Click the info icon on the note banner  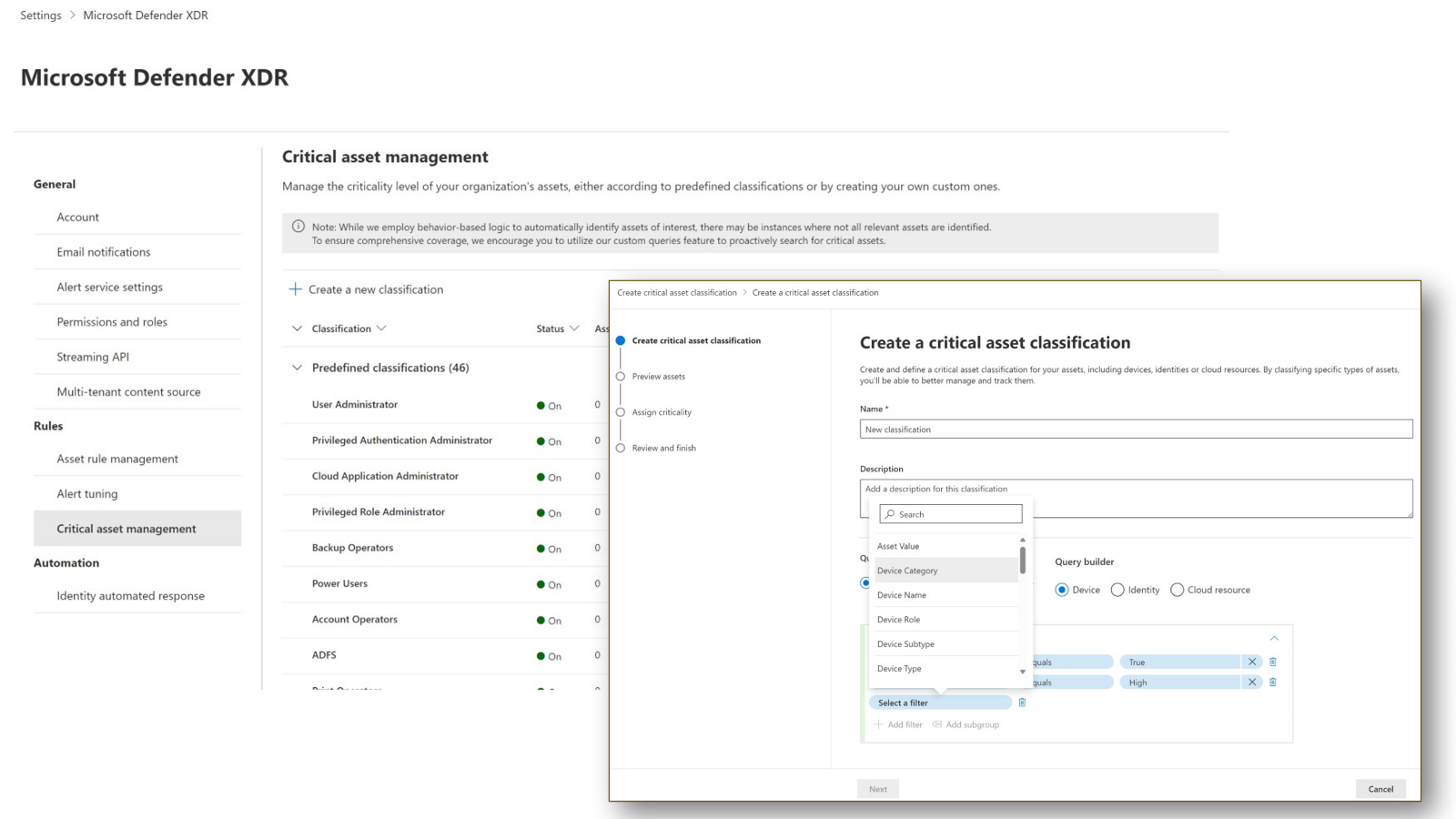coord(298,227)
